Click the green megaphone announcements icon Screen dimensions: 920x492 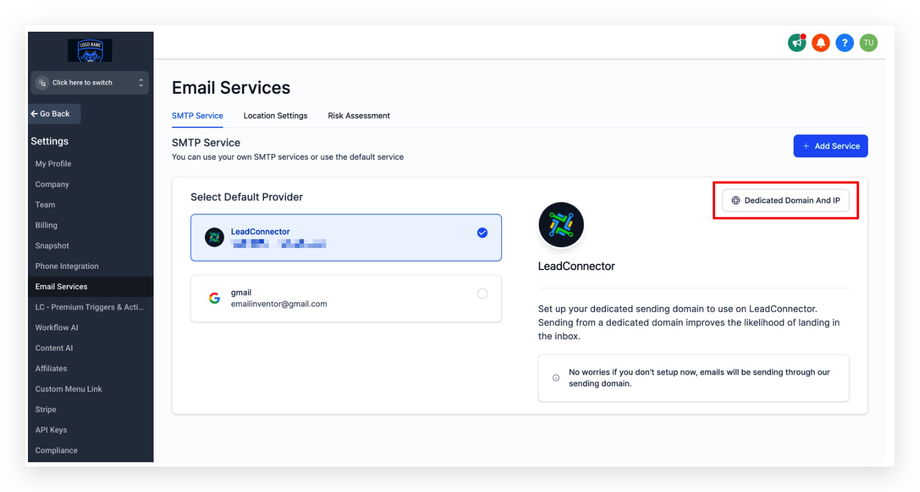[x=797, y=43]
